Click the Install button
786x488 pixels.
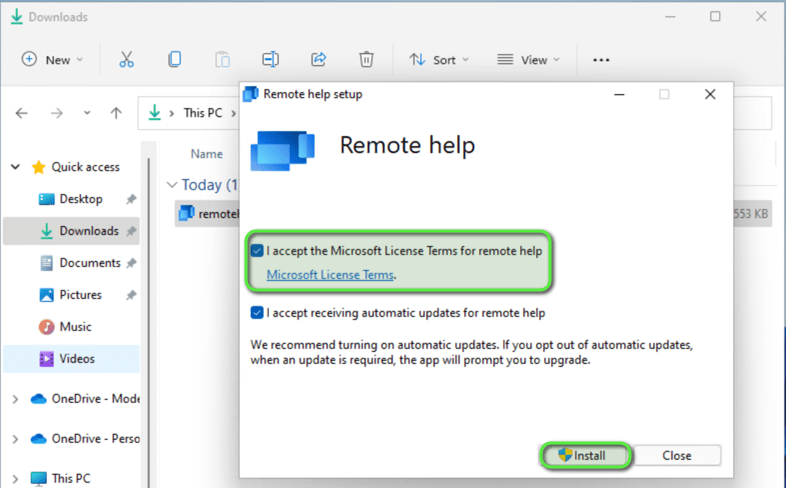pyautogui.click(x=587, y=455)
